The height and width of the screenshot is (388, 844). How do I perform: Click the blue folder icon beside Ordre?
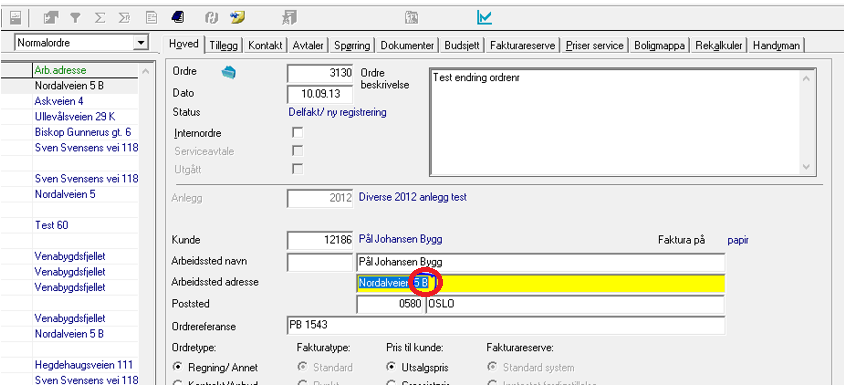tap(229, 73)
